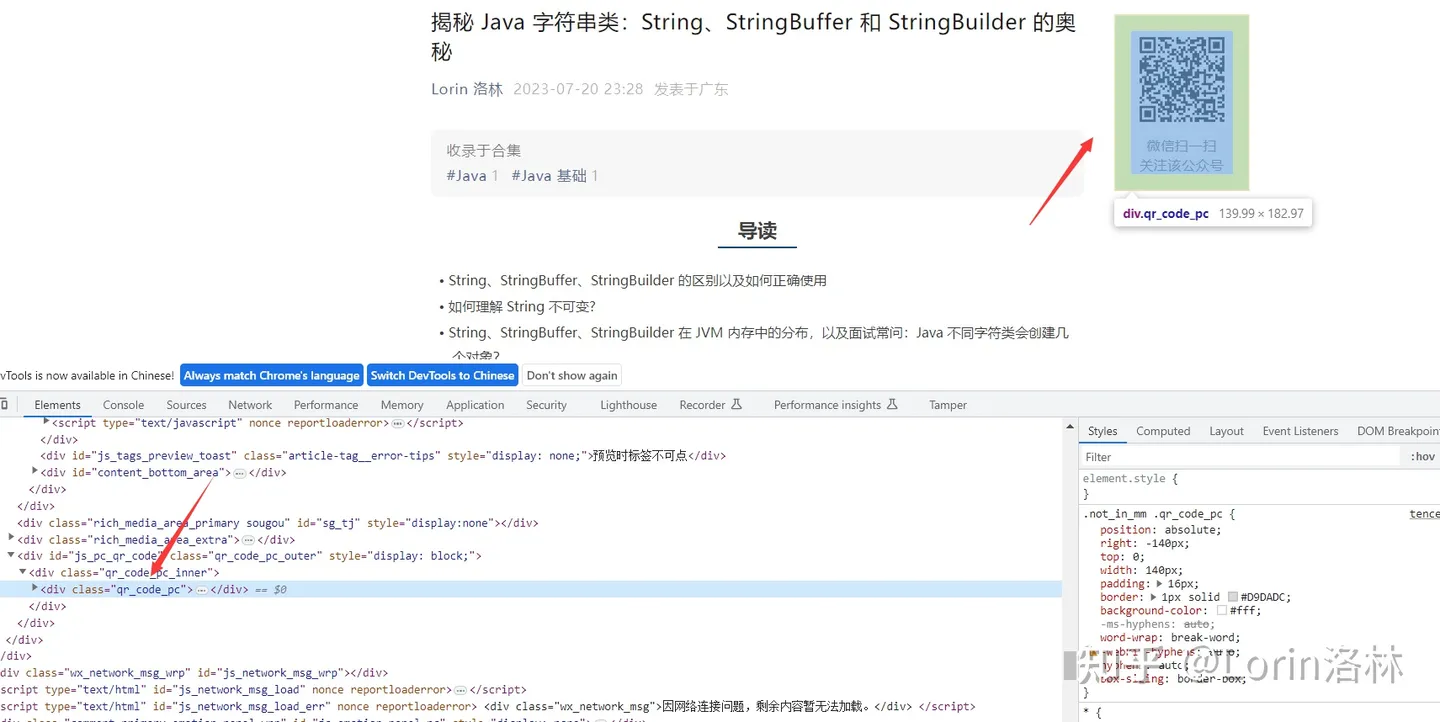1440x722 pixels.
Task: Click Always match Chrome's language button
Action: (x=271, y=376)
